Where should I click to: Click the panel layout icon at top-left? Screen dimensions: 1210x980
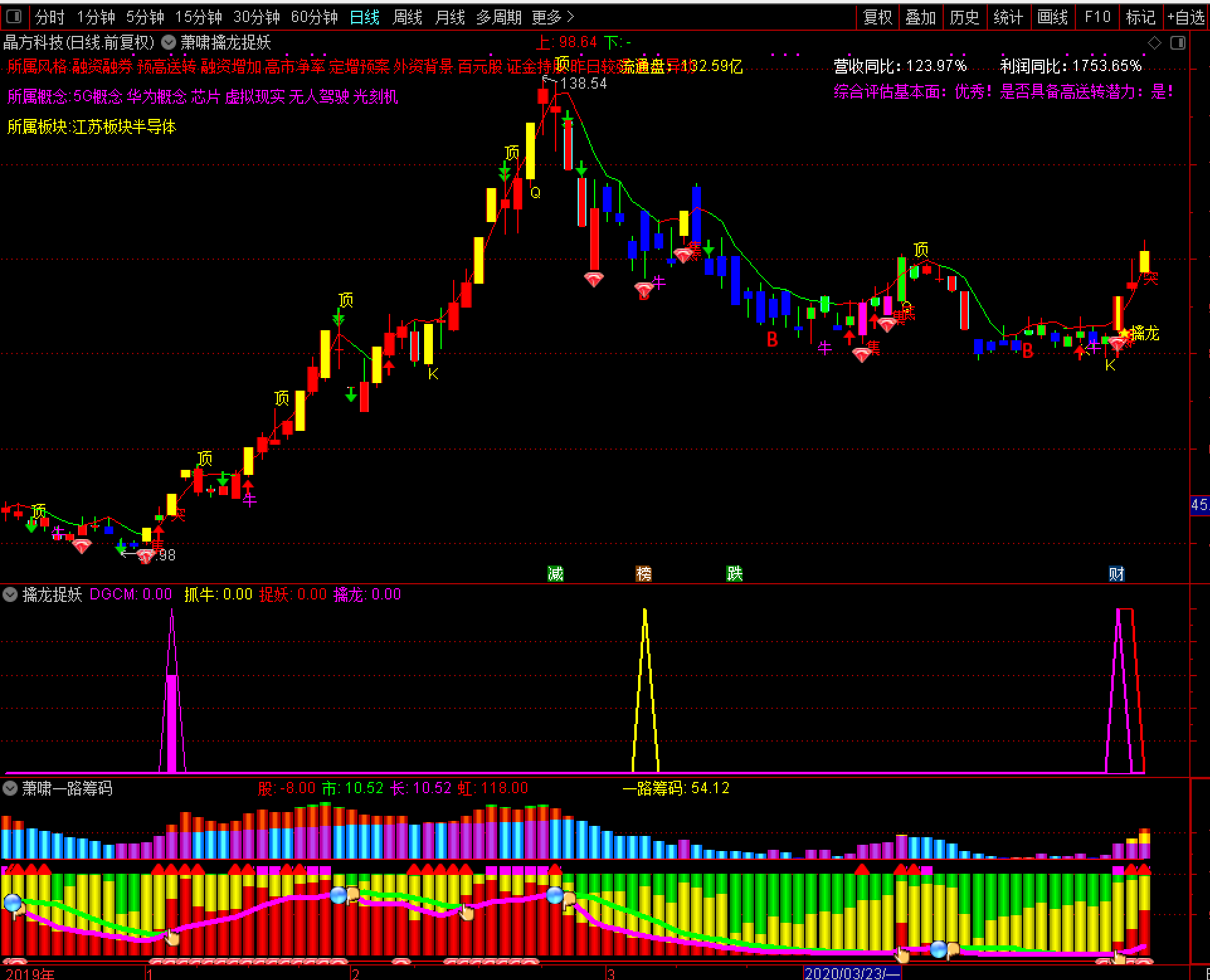point(13,16)
